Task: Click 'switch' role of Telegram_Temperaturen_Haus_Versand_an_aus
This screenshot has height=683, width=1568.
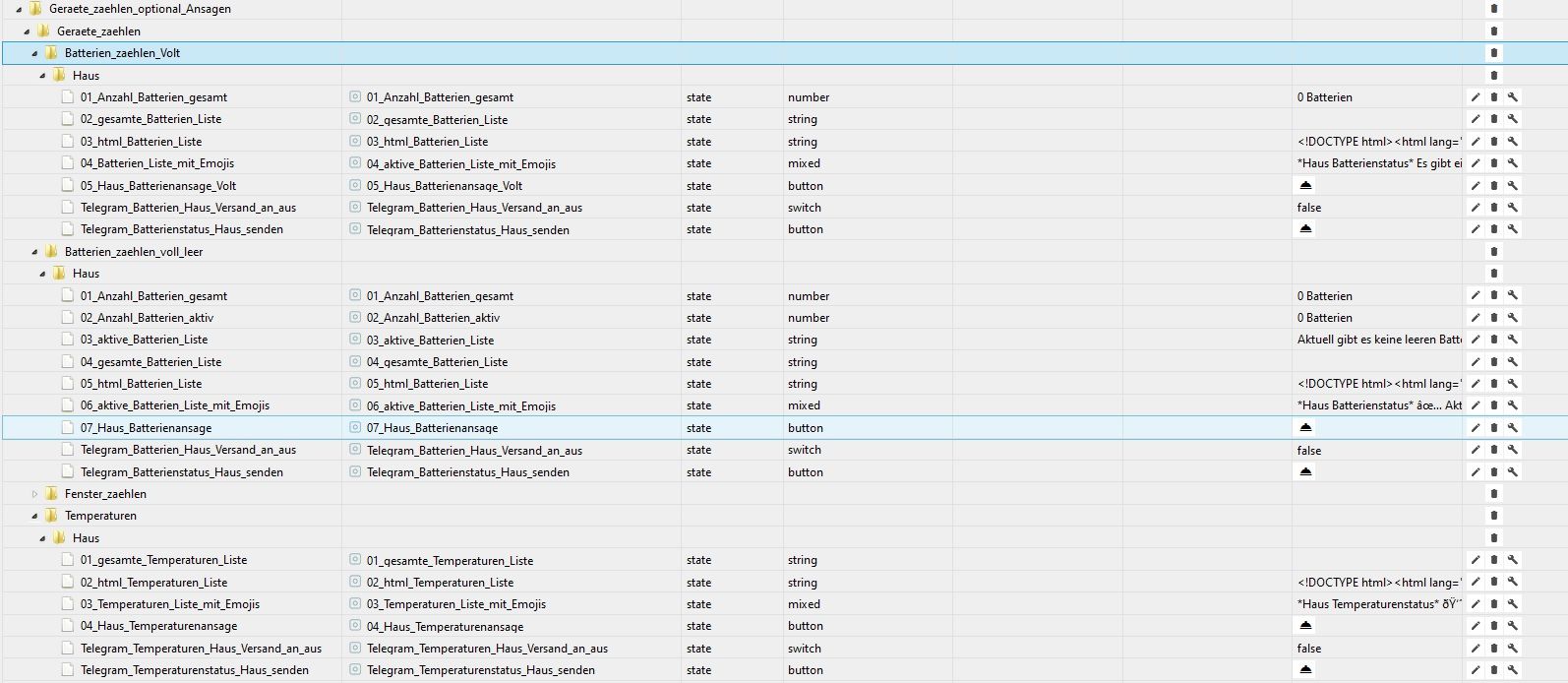Action: [x=804, y=649]
